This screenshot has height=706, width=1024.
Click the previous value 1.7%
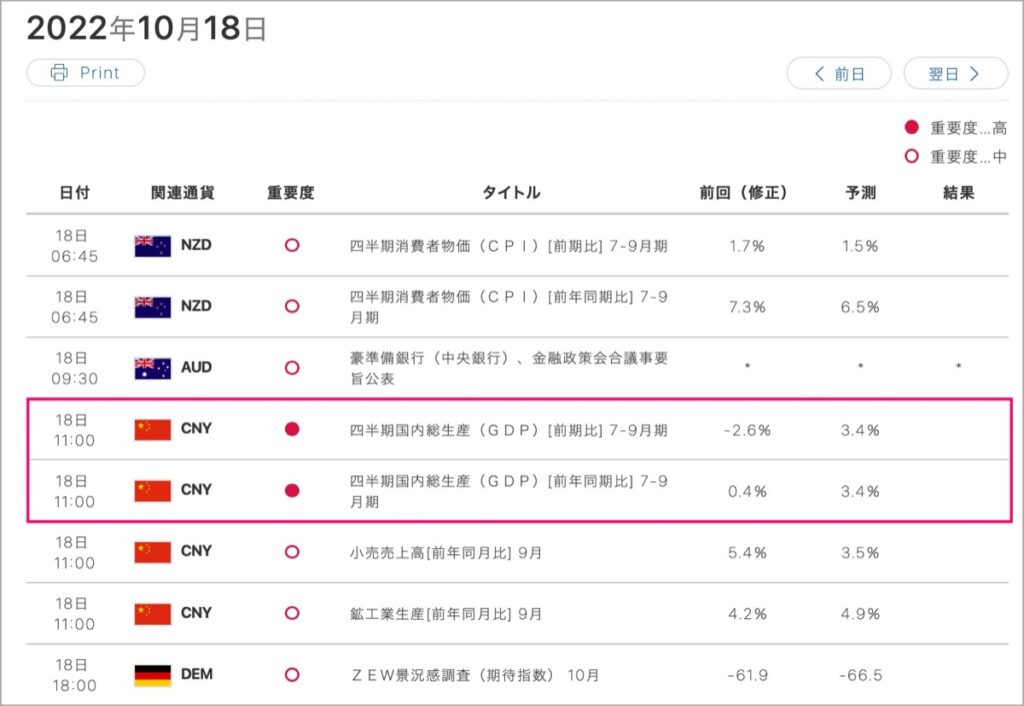746,246
